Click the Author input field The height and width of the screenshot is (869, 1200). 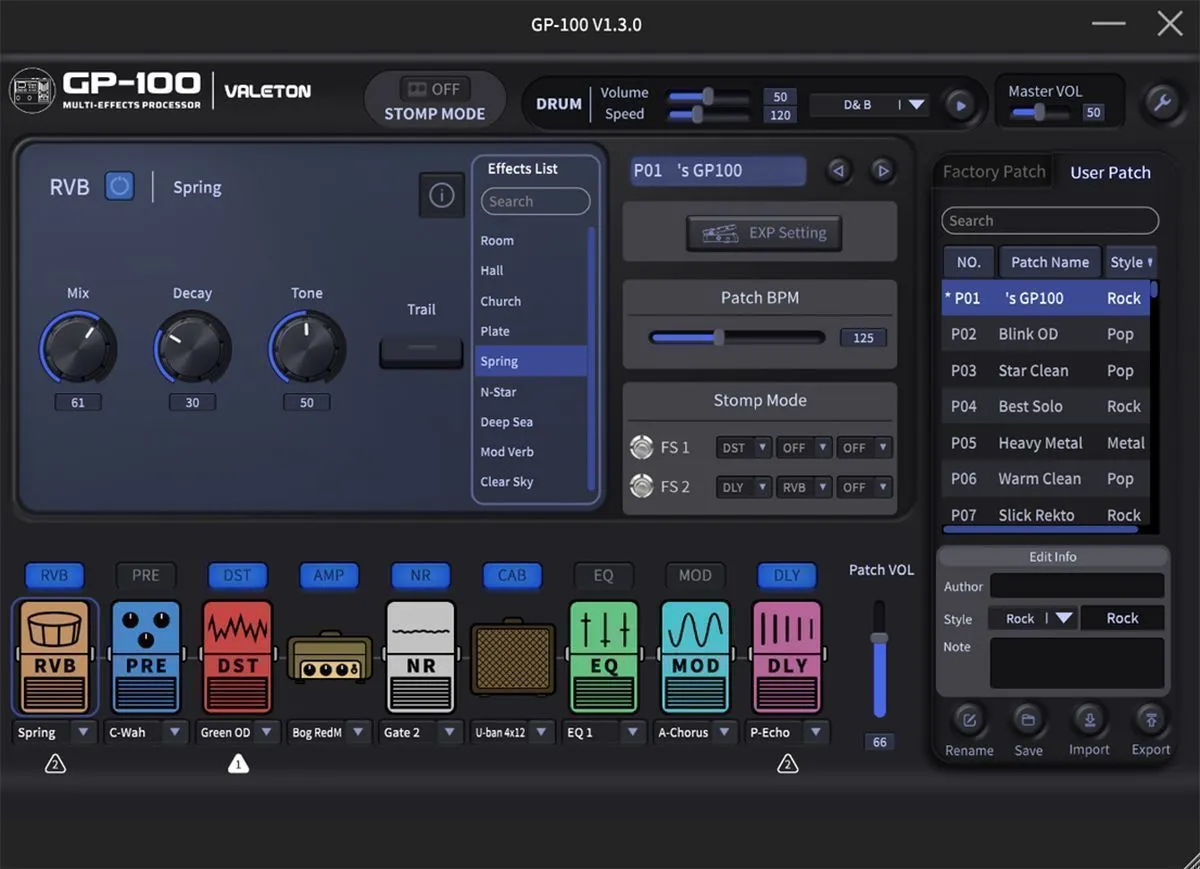(1077, 586)
